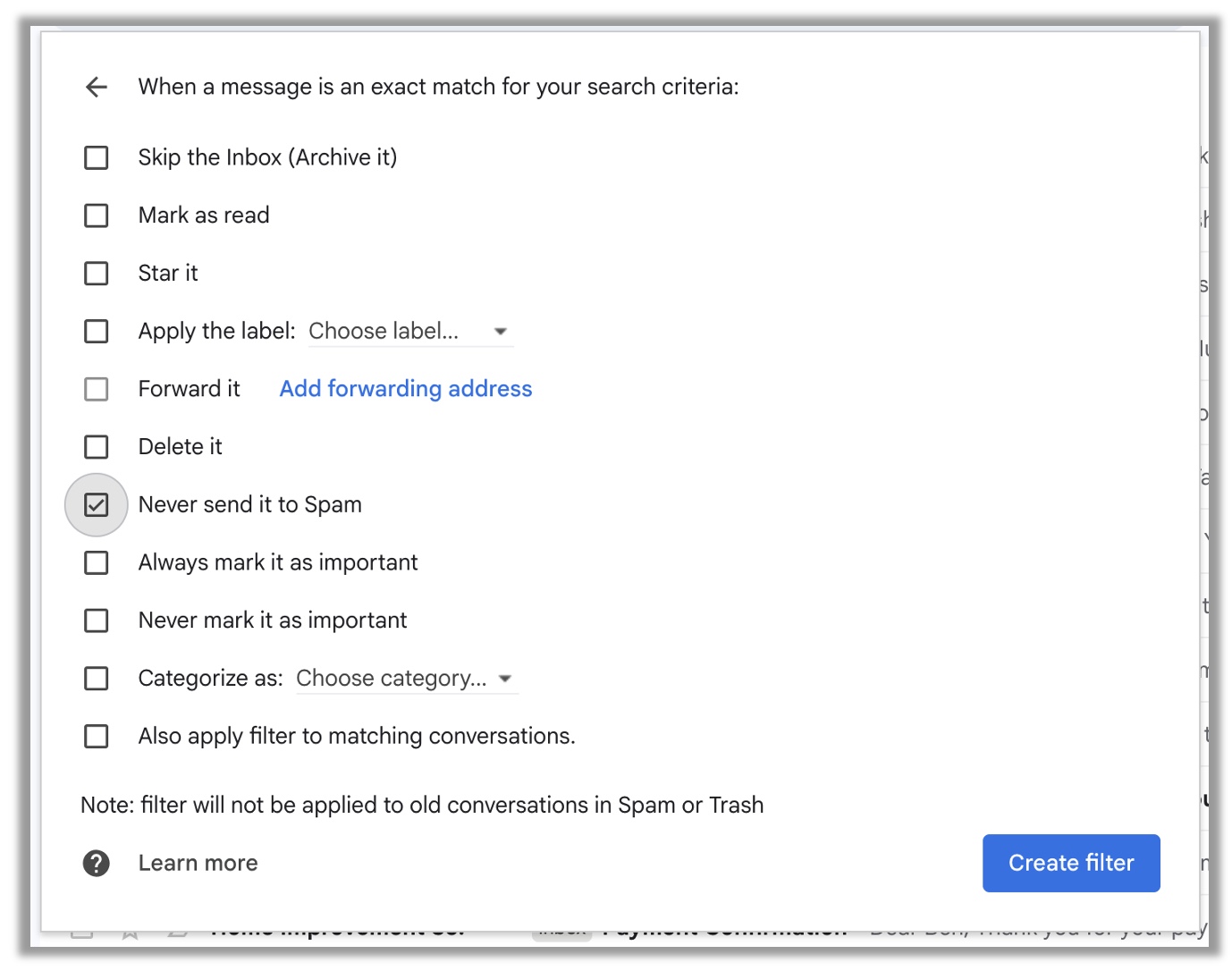The height and width of the screenshot is (971, 1232).
Task: Click the back arrow icon
Action: [x=97, y=87]
